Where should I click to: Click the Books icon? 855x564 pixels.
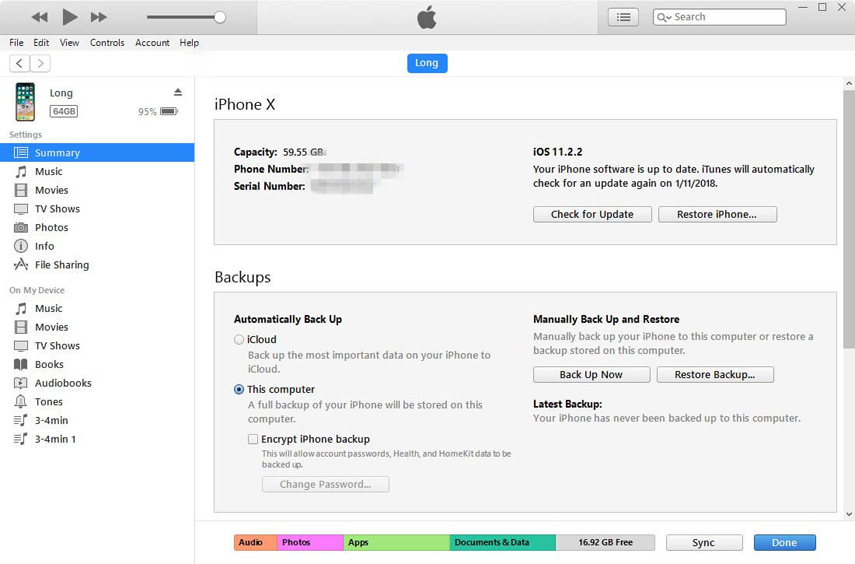(21, 364)
